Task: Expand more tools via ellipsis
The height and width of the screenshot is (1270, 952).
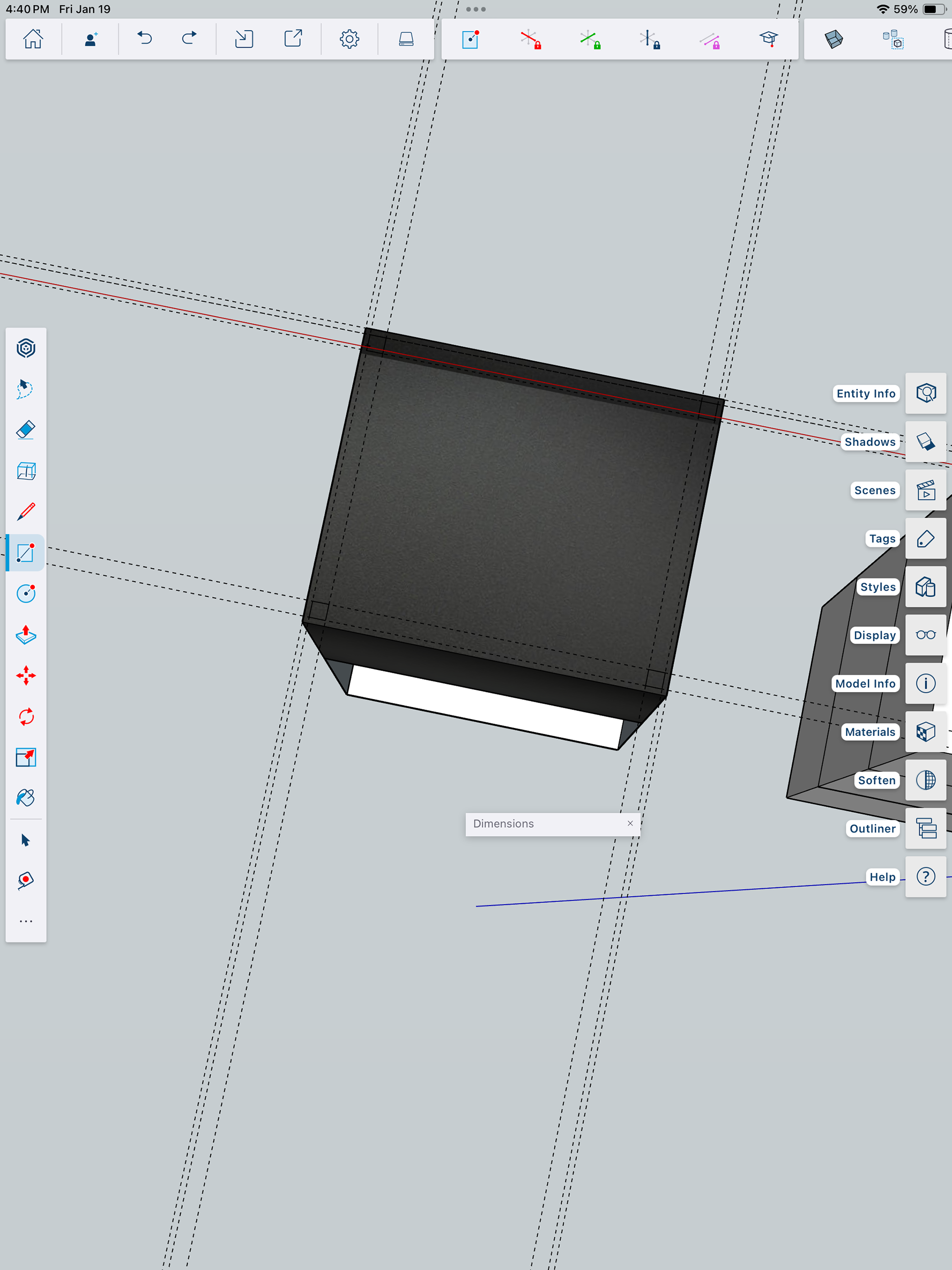Action: [x=26, y=921]
